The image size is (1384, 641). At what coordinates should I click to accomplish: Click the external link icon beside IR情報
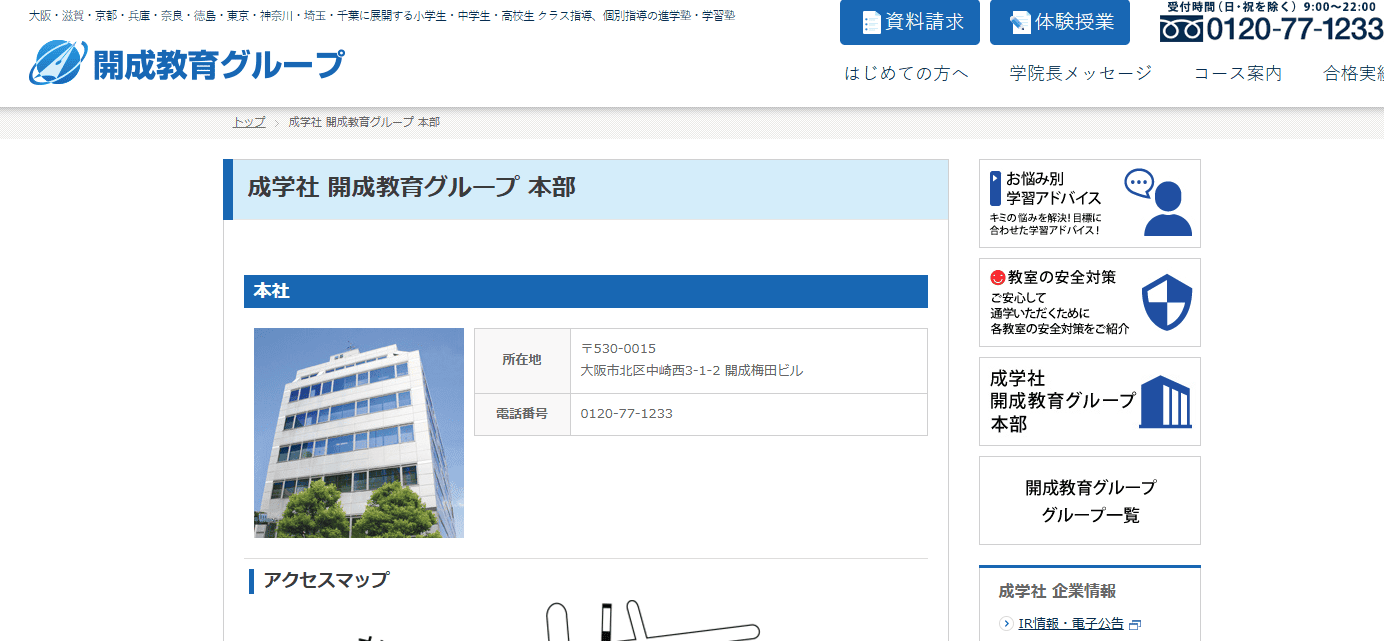[1135, 624]
